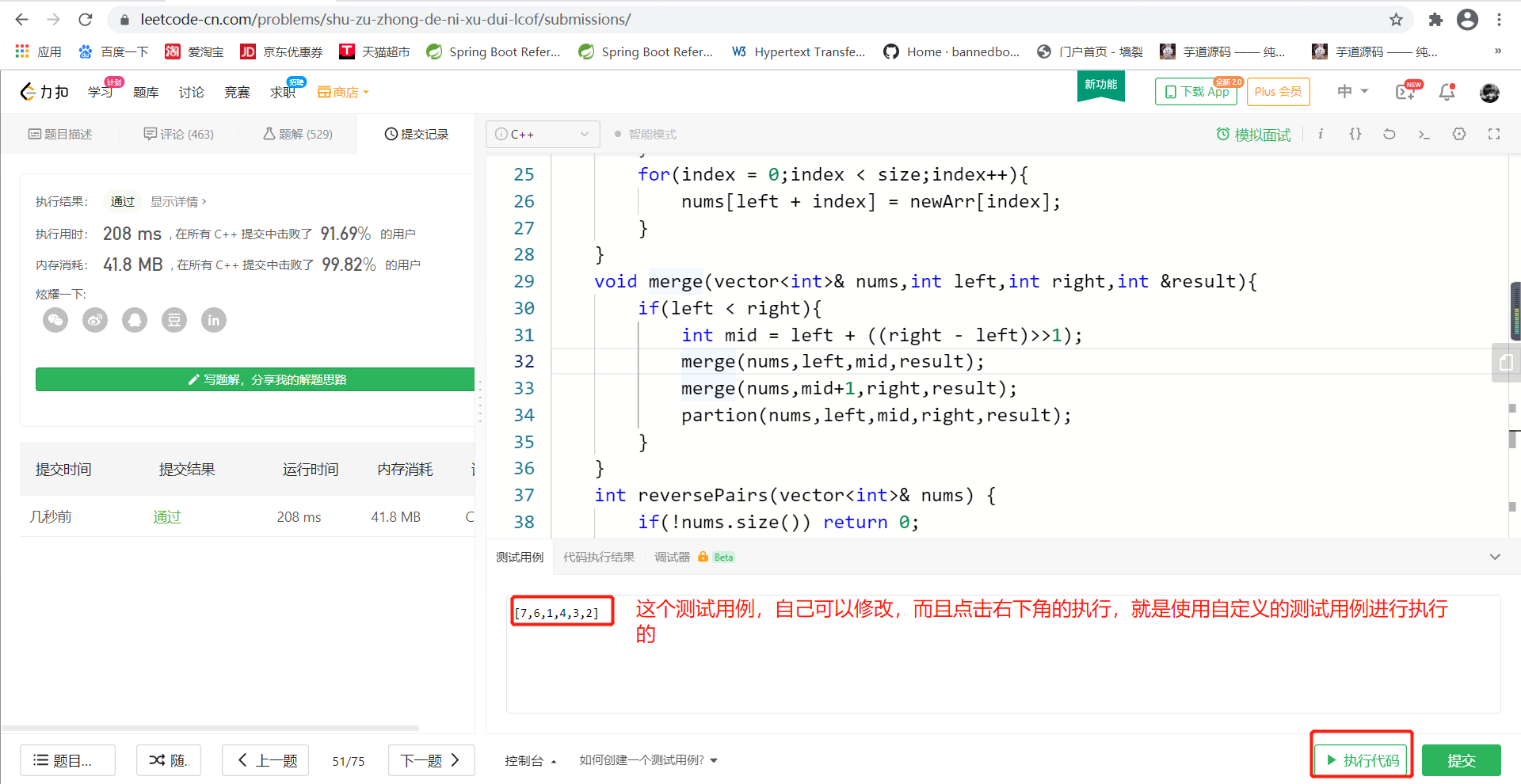Switch to the 题解 (529) tab

point(298,134)
